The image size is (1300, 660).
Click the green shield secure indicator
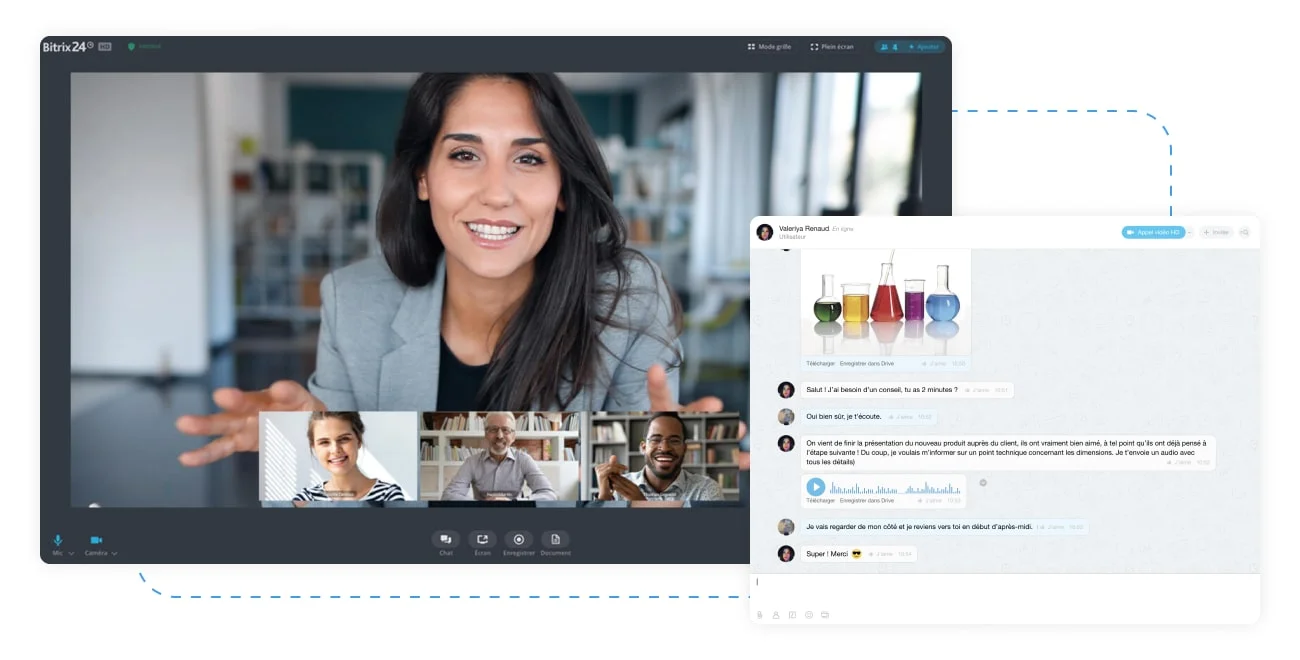click(x=131, y=46)
